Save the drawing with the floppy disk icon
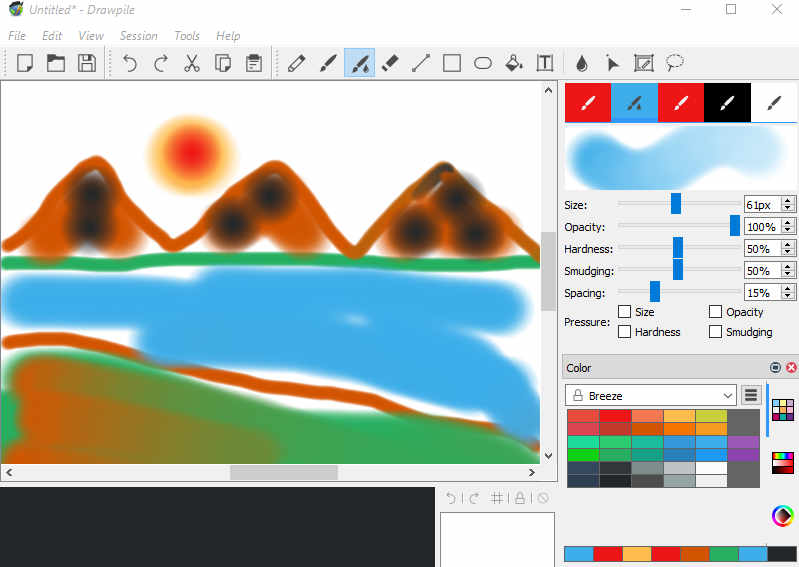 tap(87, 64)
